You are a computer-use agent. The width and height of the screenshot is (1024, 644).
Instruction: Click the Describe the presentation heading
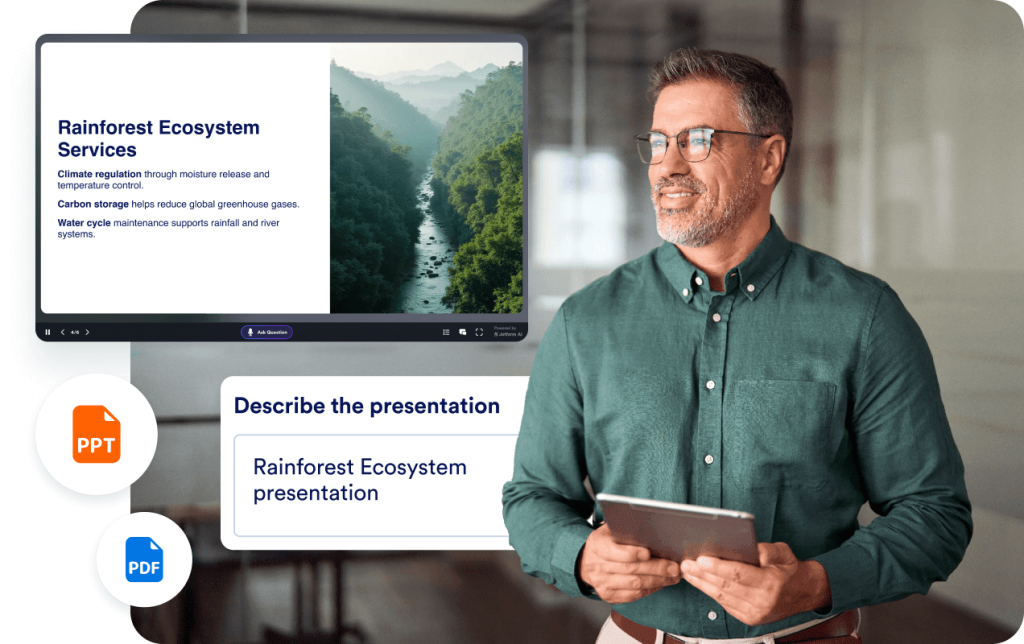pos(366,406)
